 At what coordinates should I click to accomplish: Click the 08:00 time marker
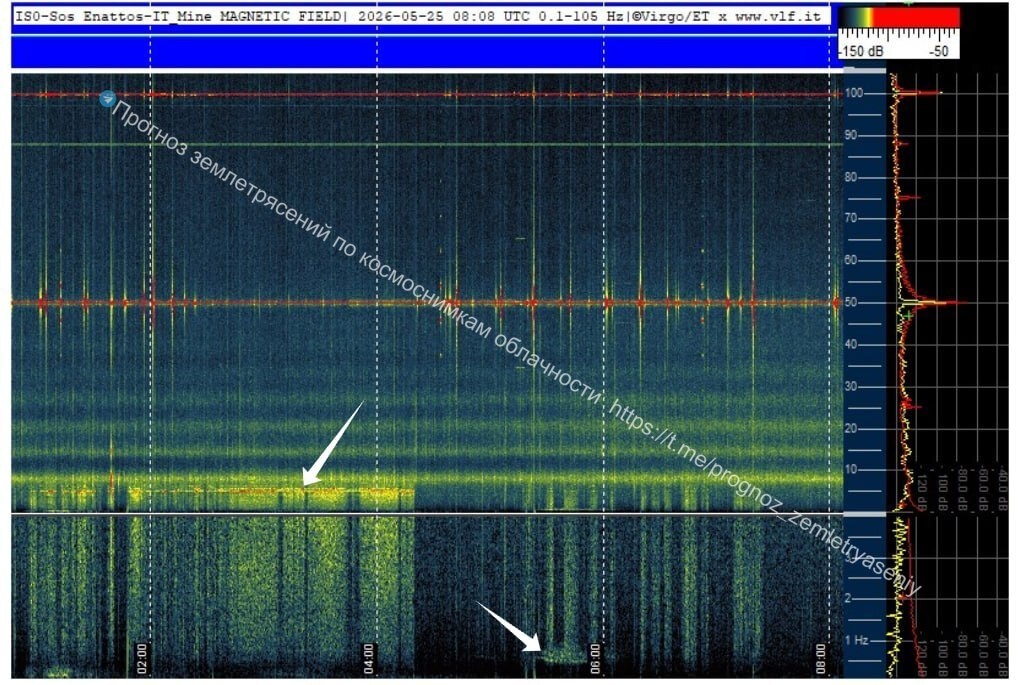pyautogui.click(x=821, y=658)
